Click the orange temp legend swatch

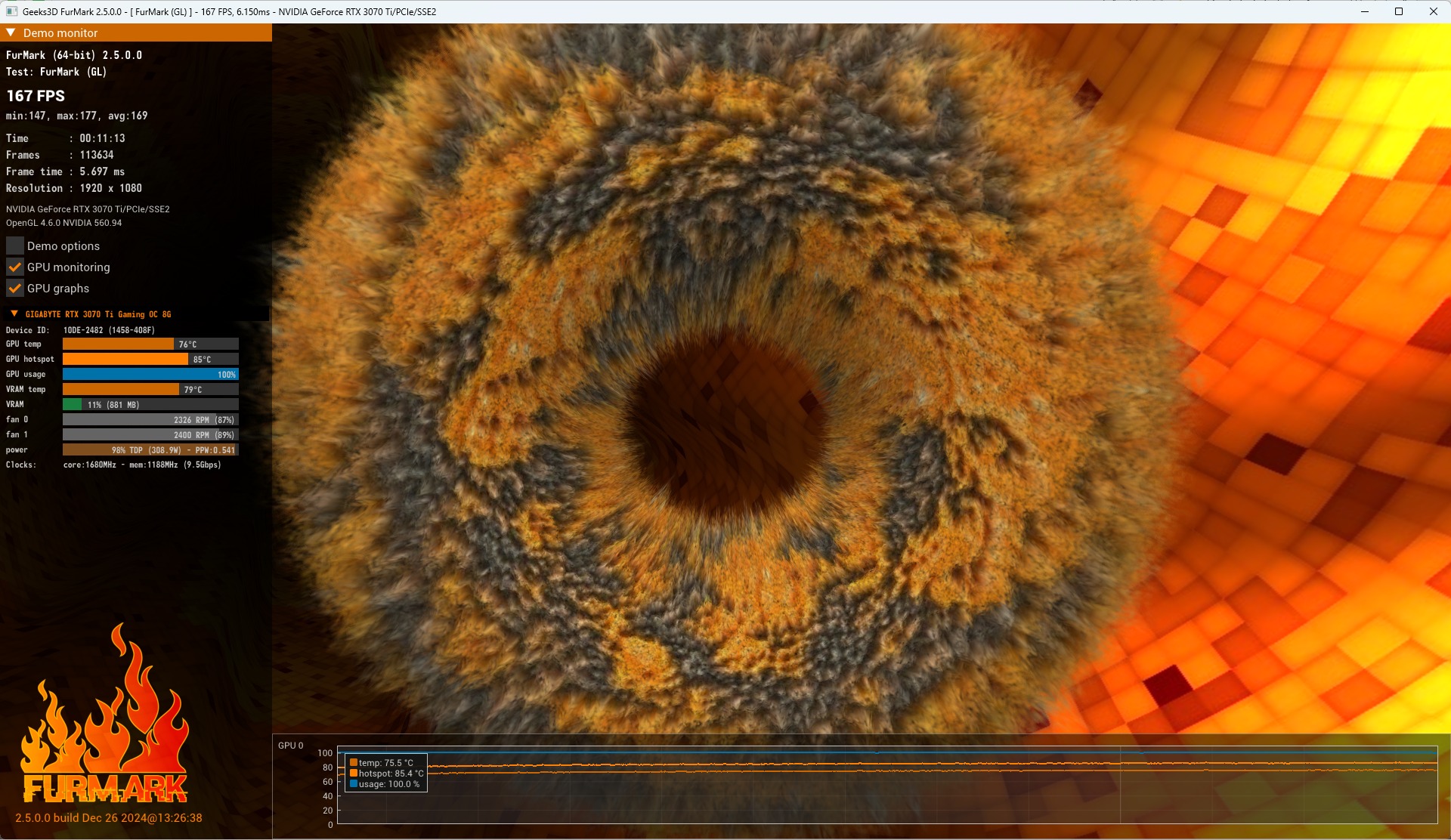point(353,762)
